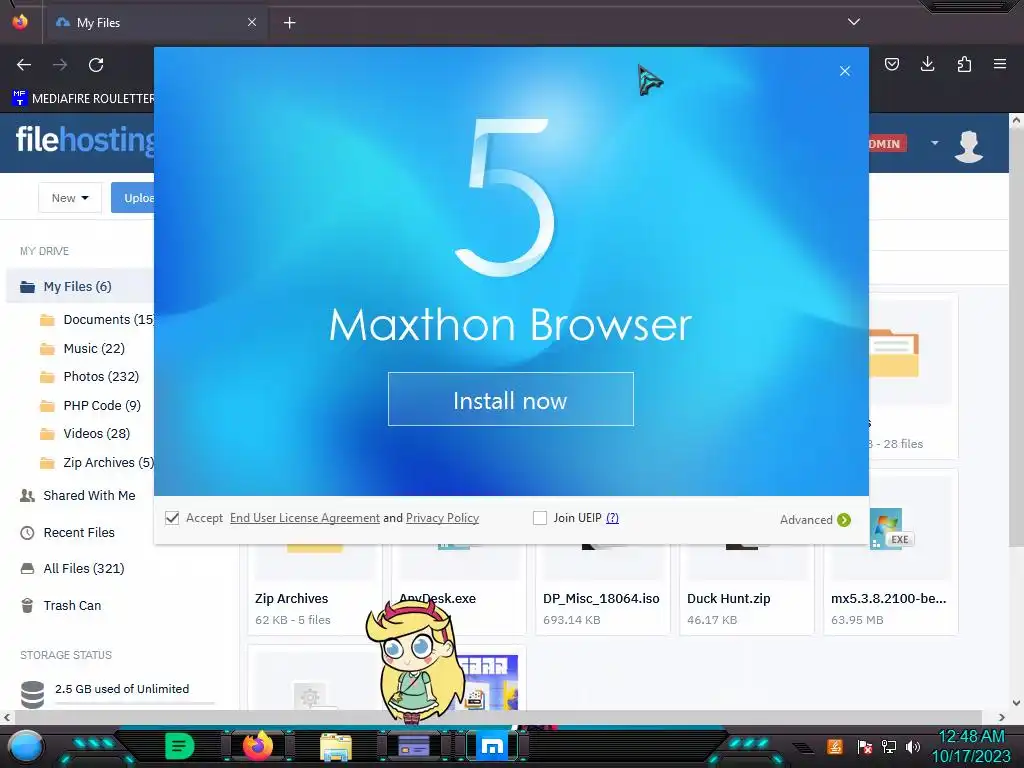Open the Zip Archives folder card
Screen dimensions: 1024x768
pyautogui.click(x=314, y=588)
